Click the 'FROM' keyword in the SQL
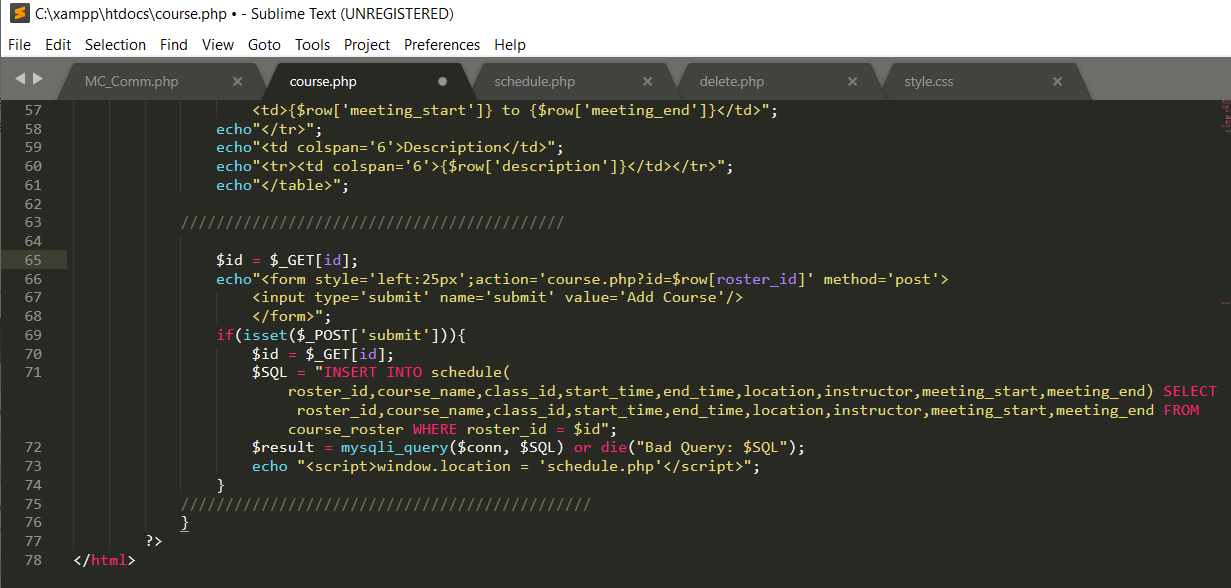Image resolution: width=1231 pixels, height=588 pixels. [1181, 410]
